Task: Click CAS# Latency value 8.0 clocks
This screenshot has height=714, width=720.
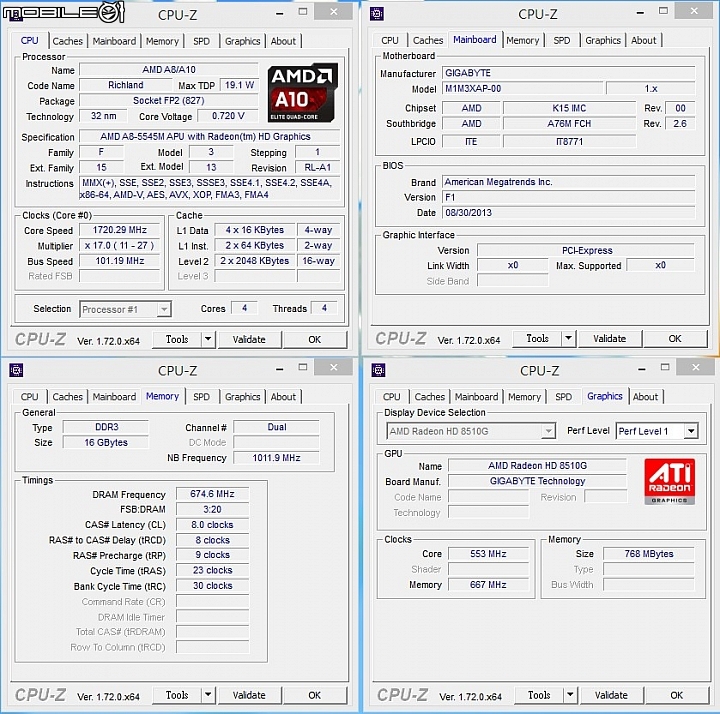Action: [x=213, y=524]
